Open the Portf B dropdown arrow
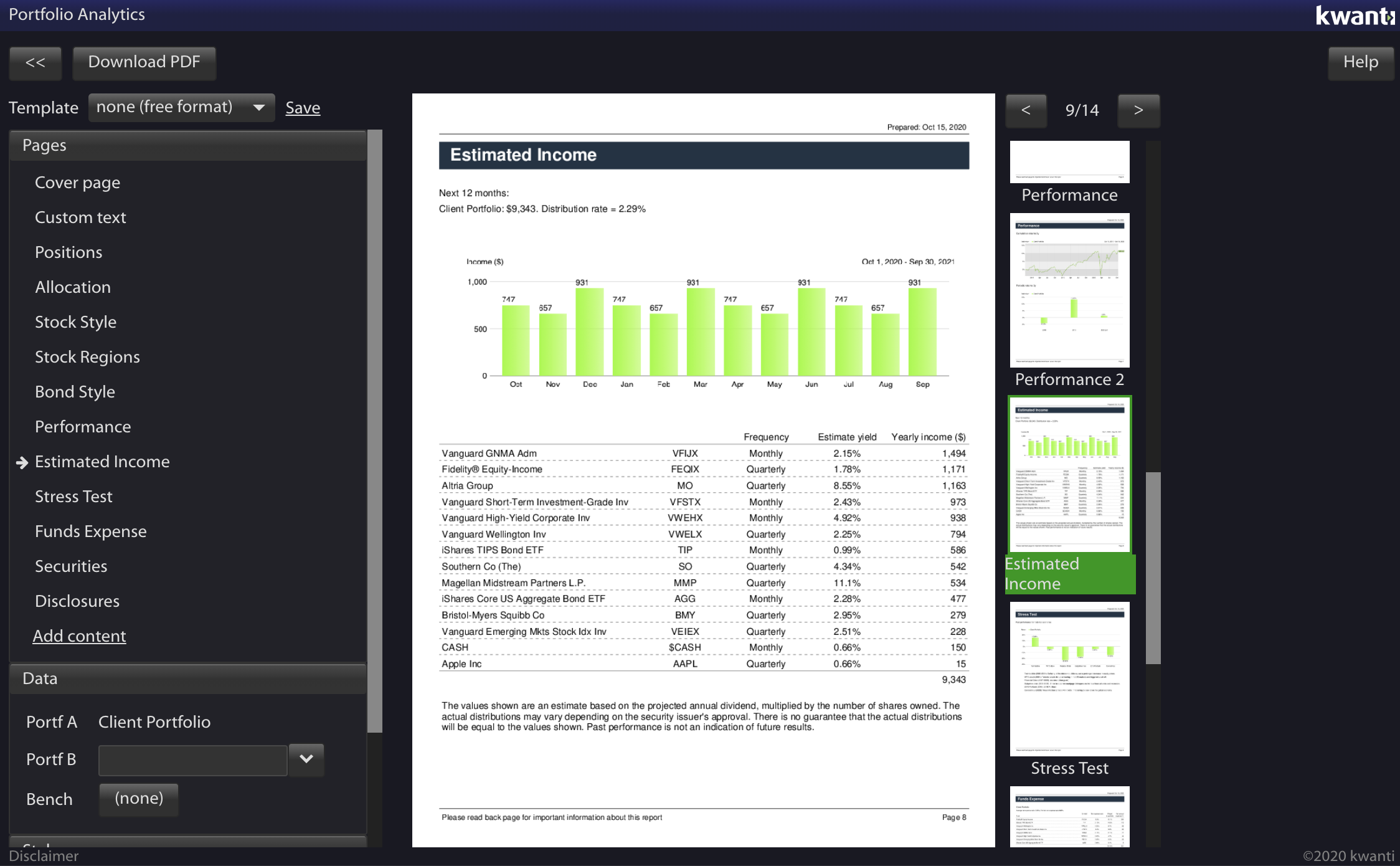Viewport: 1400px width, 866px height. pos(306,759)
